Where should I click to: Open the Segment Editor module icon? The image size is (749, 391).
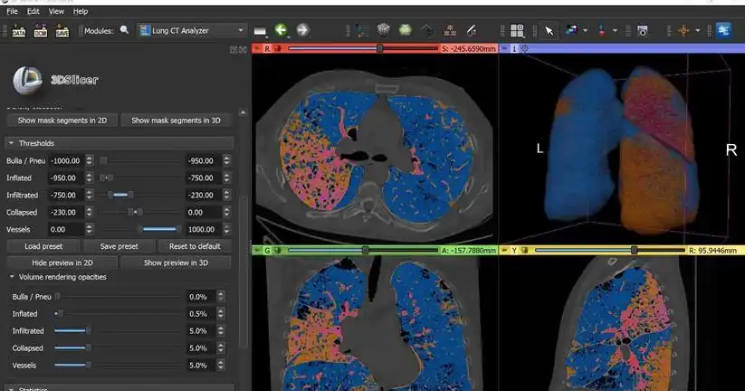pos(471,31)
